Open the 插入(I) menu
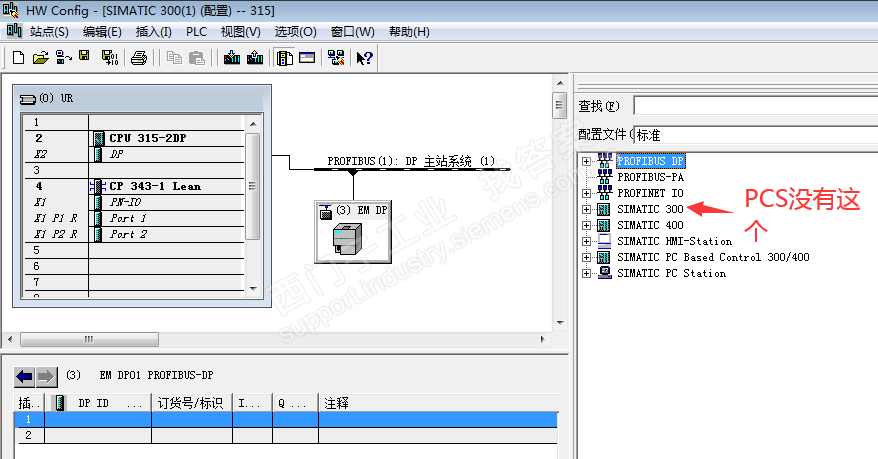 153,32
